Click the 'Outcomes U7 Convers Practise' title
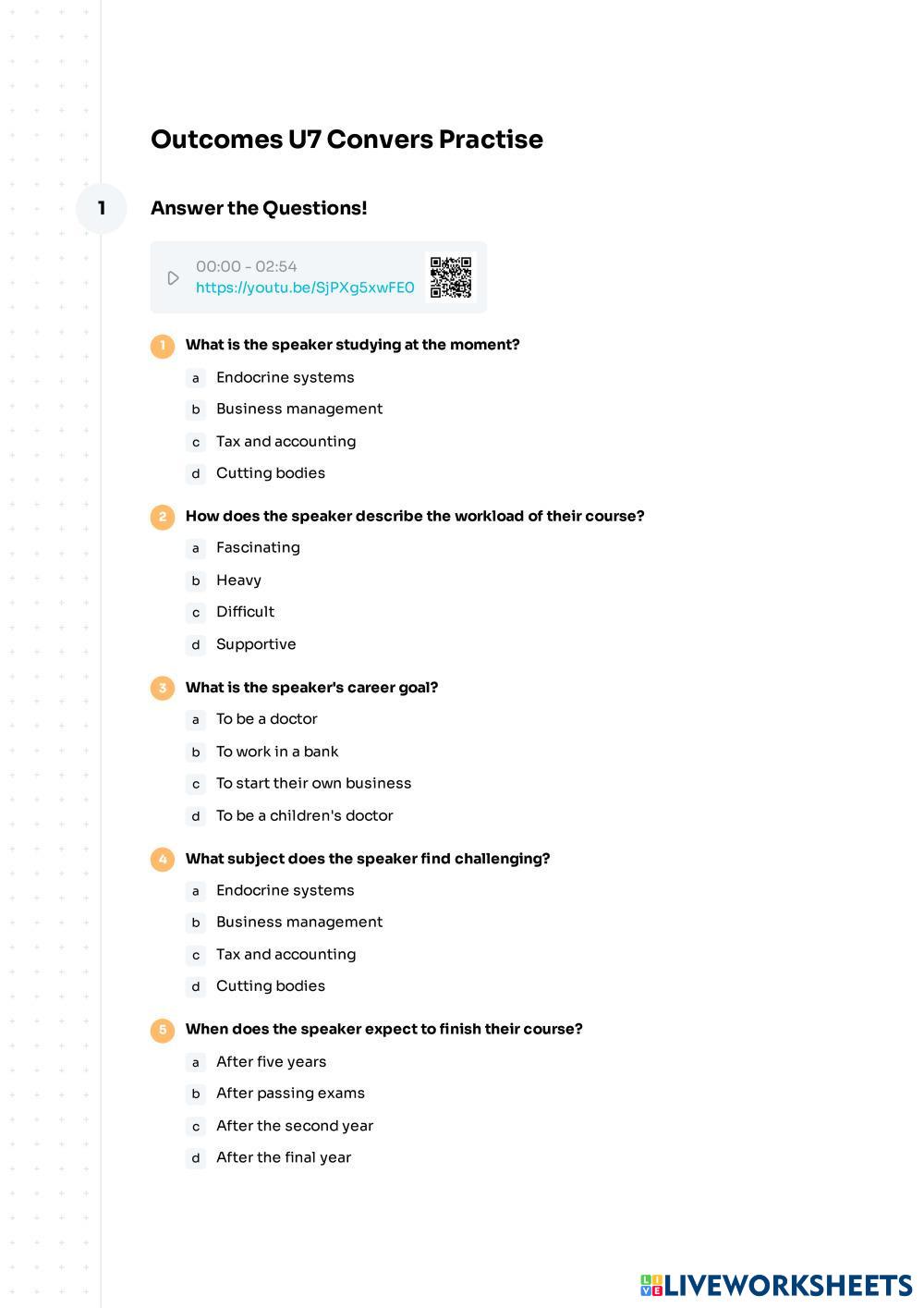924x1308 pixels. pyautogui.click(x=346, y=140)
